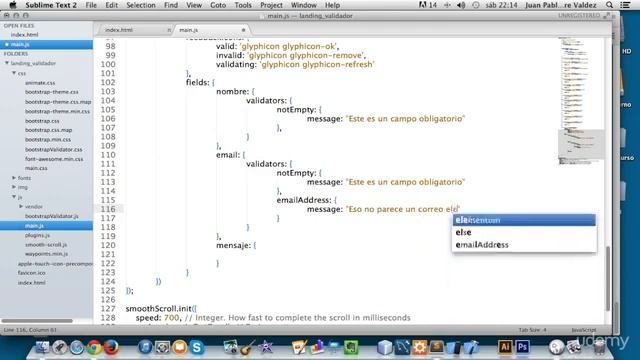
Task: Click the minimap code overview
Action: (581, 100)
